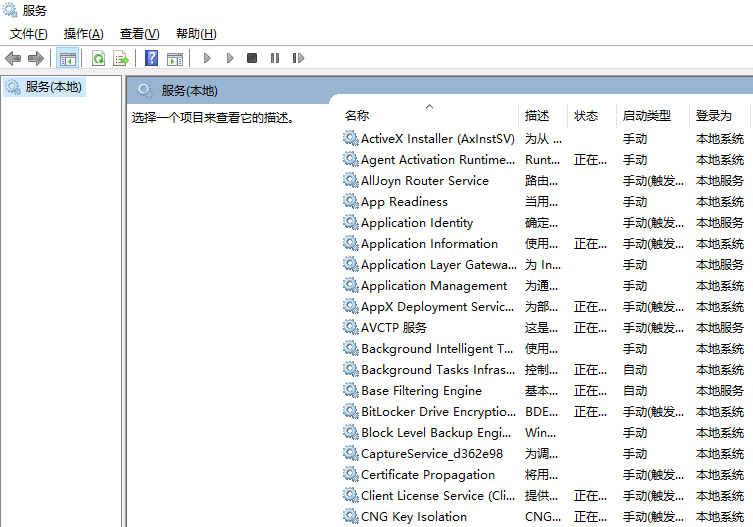753x527 pixels.
Task: Click gear icon of Client License Service
Action: point(351,495)
